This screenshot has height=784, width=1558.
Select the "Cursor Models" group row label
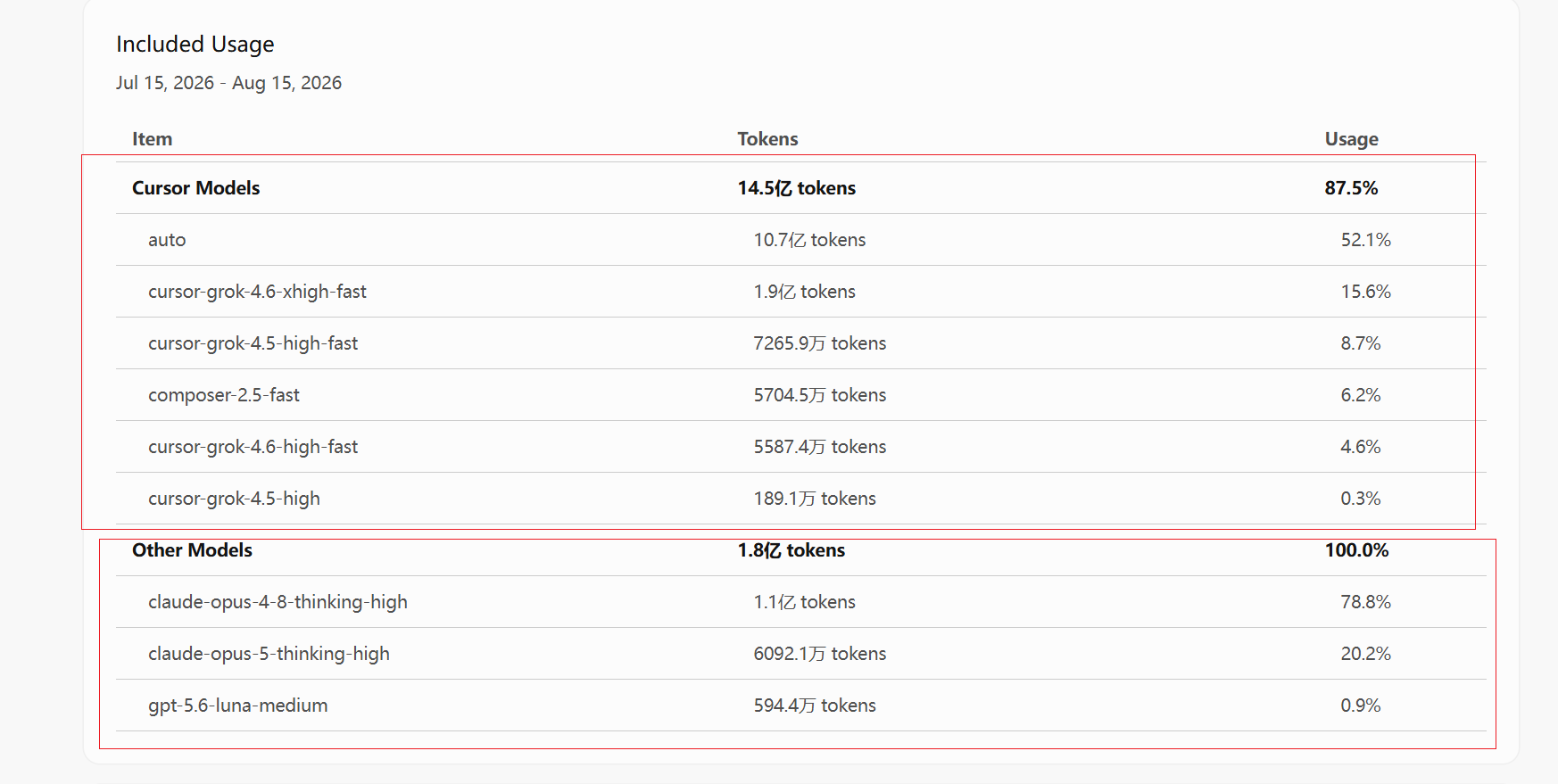pyautogui.click(x=196, y=188)
